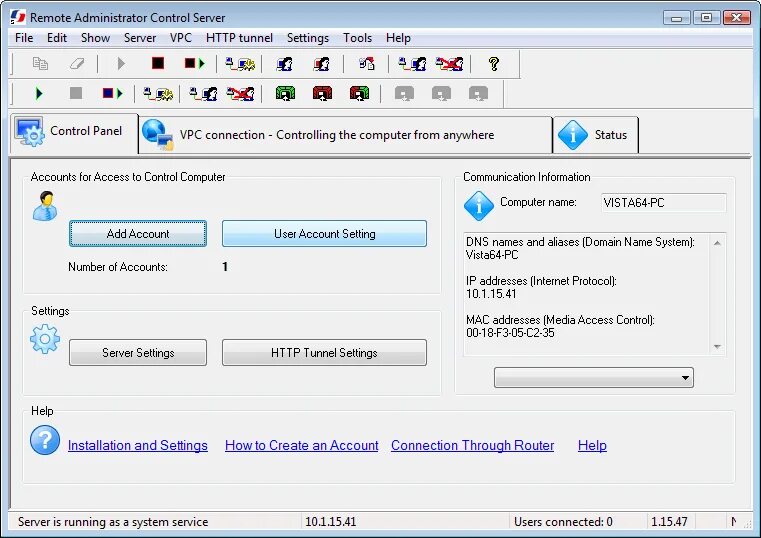Image resolution: width=761 pixels, height=538 pixels.
Task: Open the gear network settings icon in the second toolbar
Action: pyautogui.click(x=158, y=93)
